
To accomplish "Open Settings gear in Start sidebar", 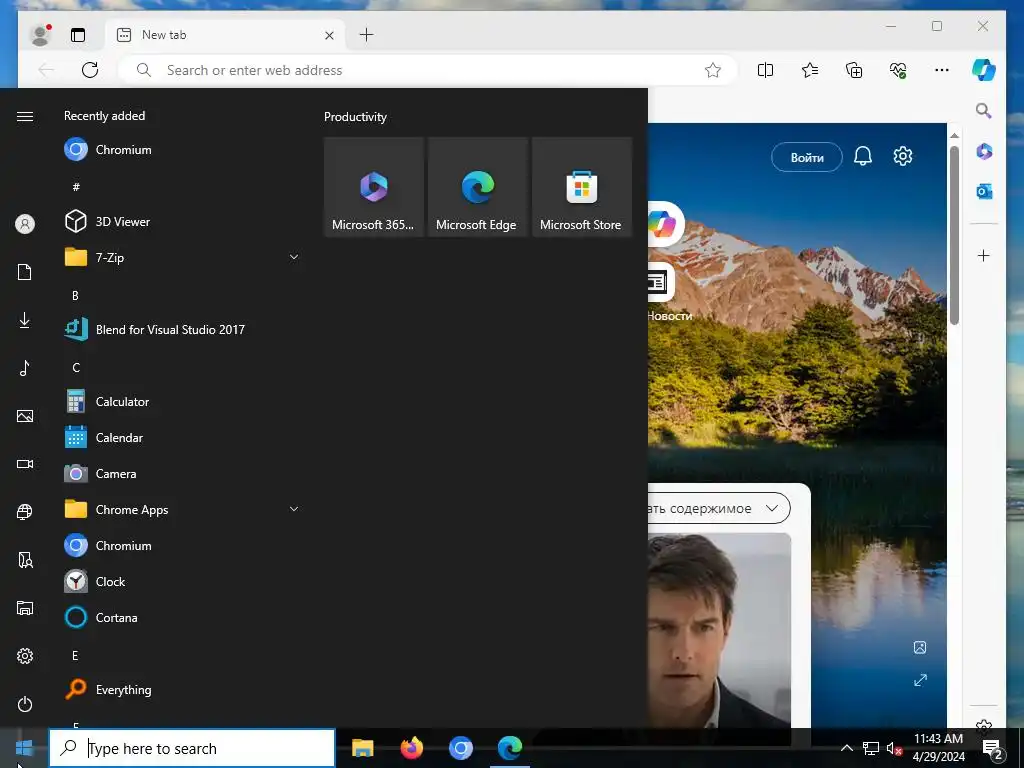I will click(x=25, y=656).
